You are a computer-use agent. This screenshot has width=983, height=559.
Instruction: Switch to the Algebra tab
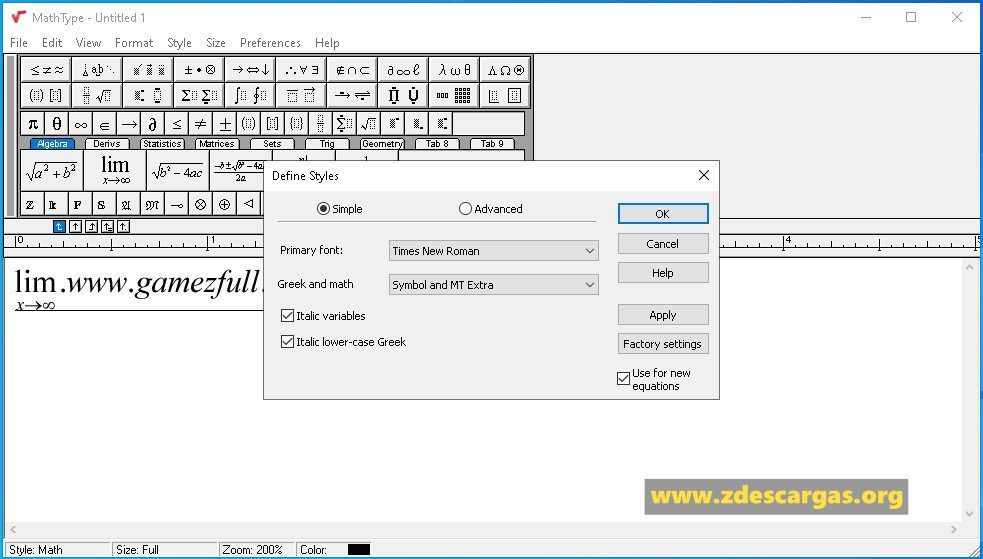coord(52,144)
